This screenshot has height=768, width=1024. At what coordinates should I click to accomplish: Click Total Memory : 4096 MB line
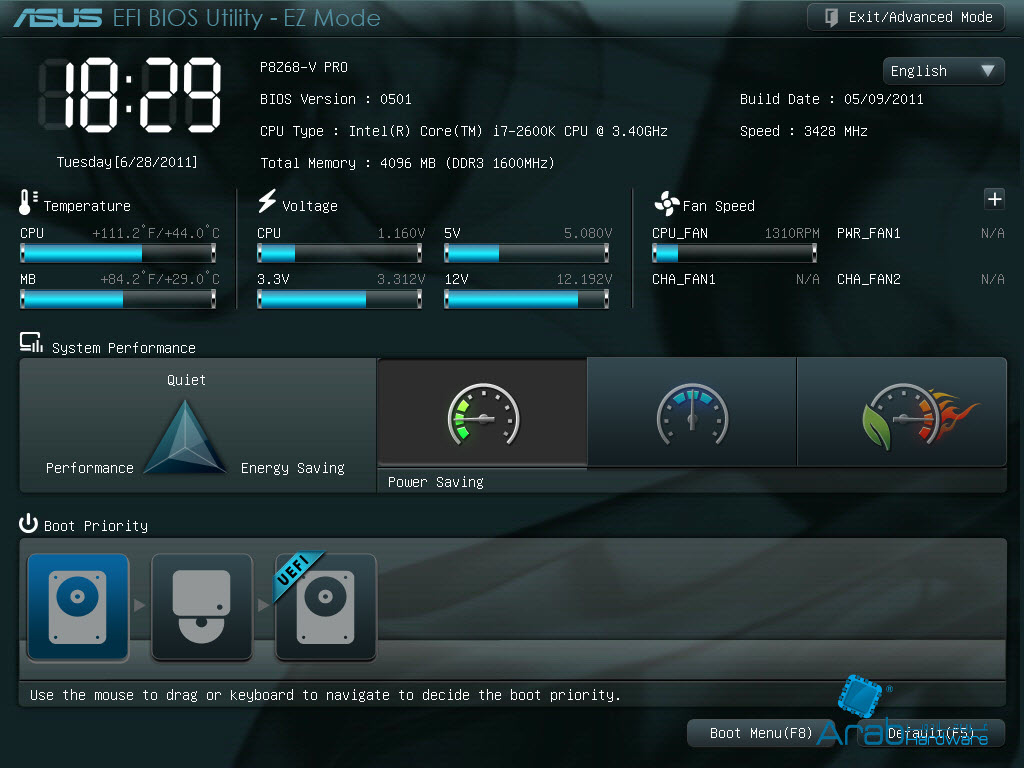407,163
